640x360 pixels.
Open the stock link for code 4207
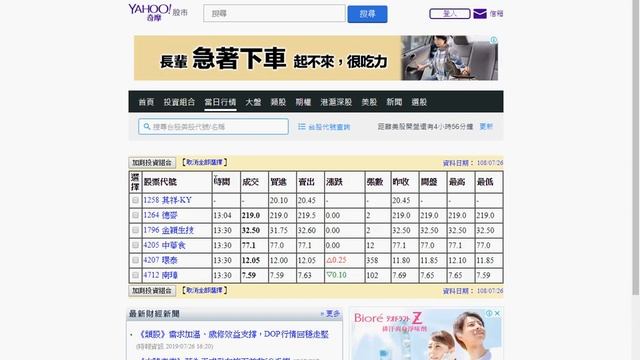tap(160, 260)
